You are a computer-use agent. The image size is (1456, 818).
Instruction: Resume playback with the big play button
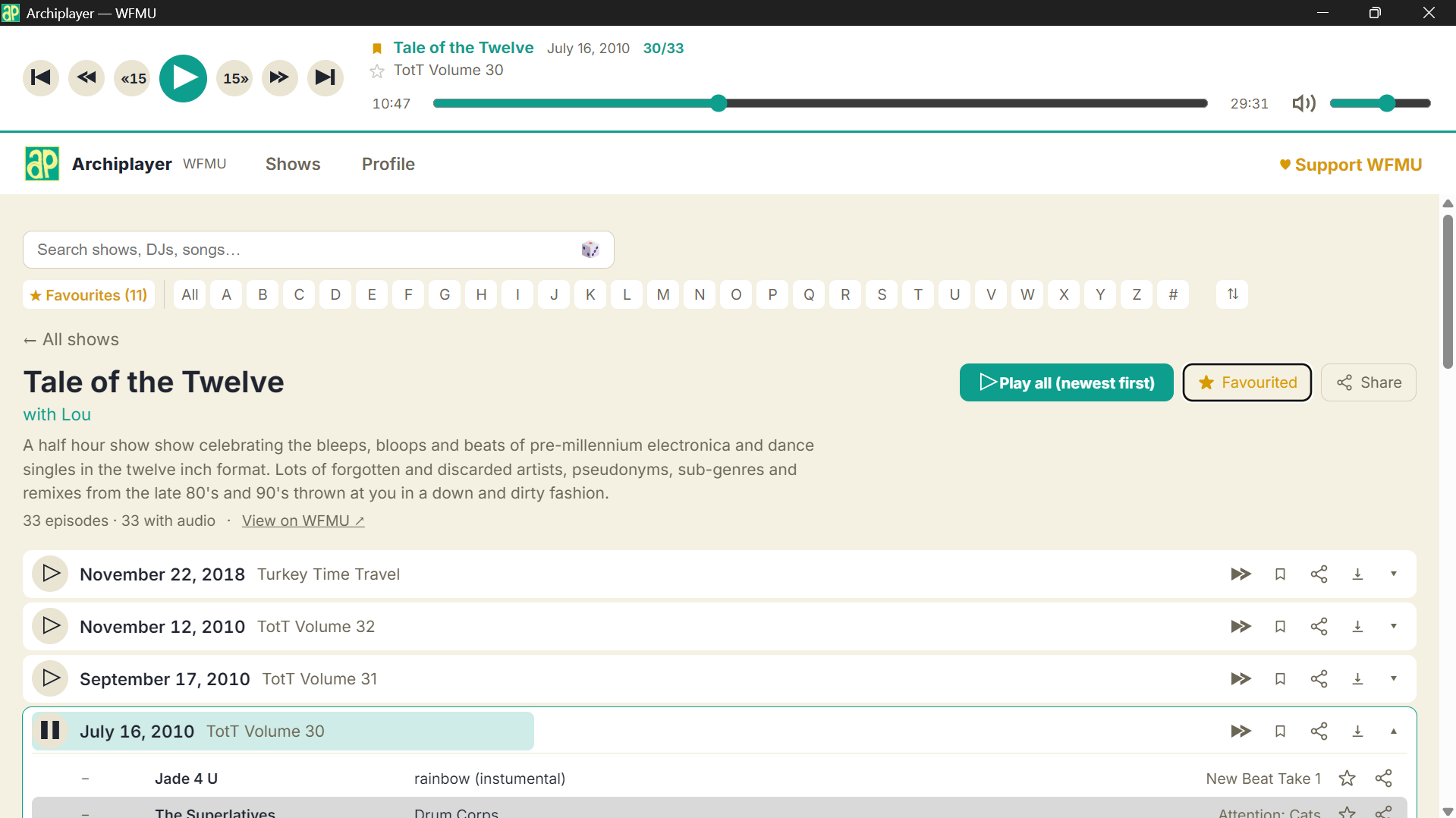click(x=183, y=78)
